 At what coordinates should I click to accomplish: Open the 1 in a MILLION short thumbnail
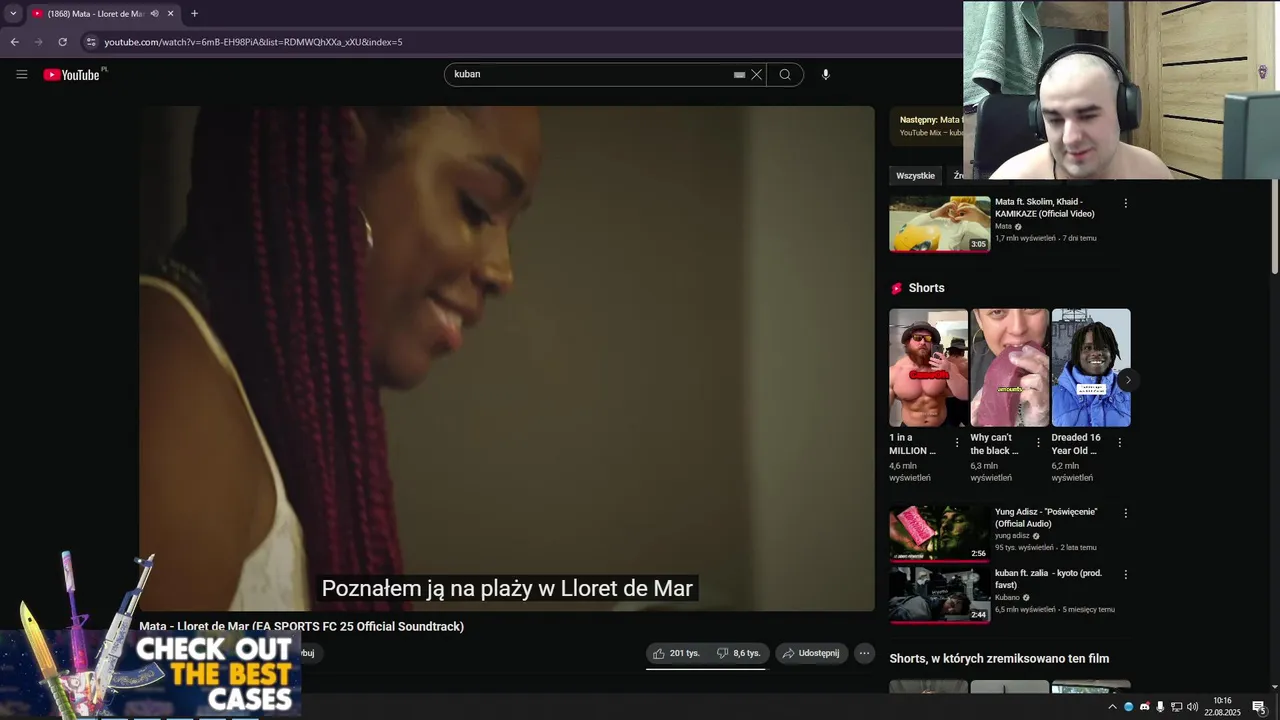[x=928, y=367]
